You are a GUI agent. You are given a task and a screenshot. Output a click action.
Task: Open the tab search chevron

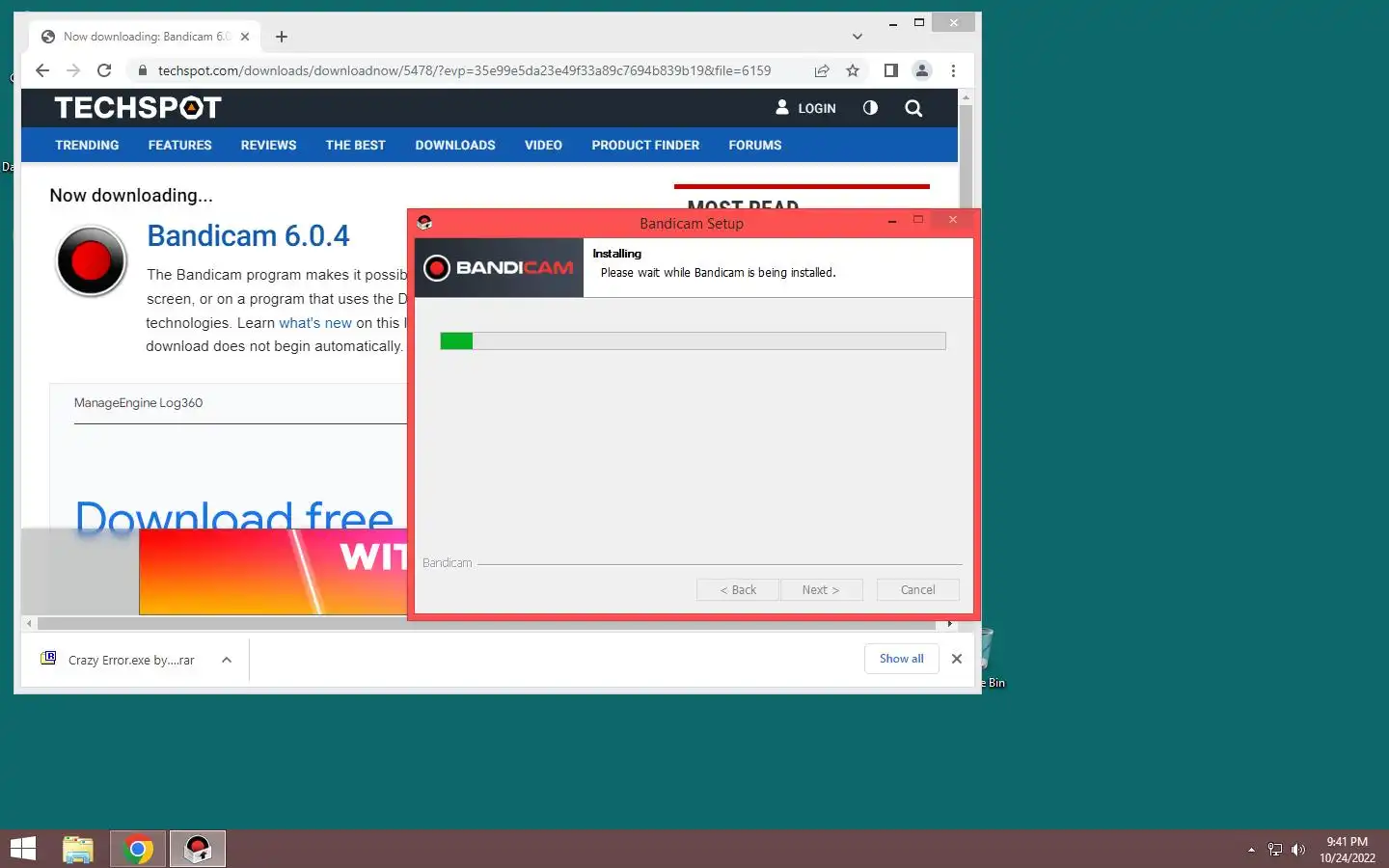pos(858,37)
